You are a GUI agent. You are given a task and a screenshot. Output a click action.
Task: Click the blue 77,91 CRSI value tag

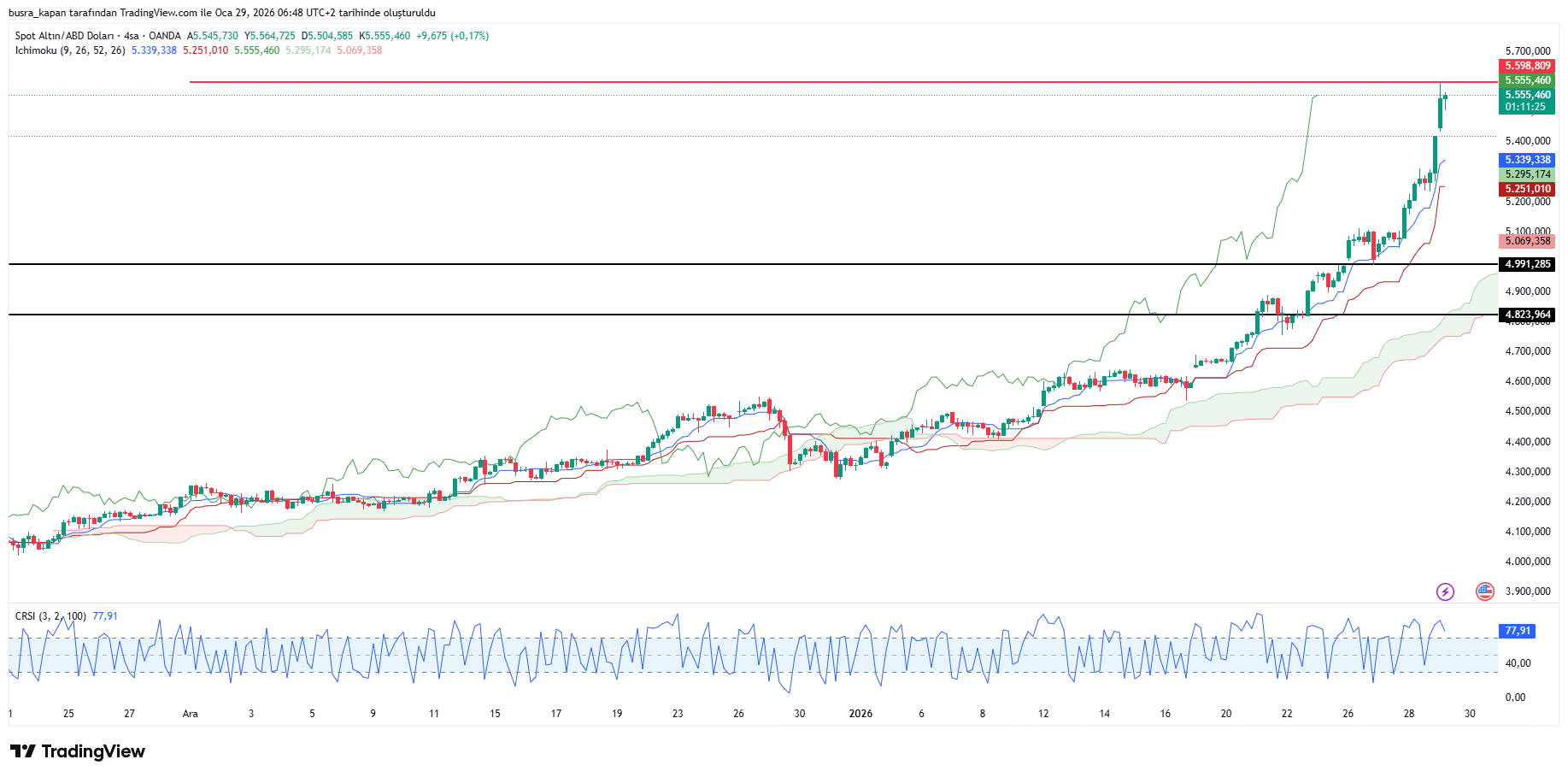point(1517,631)
